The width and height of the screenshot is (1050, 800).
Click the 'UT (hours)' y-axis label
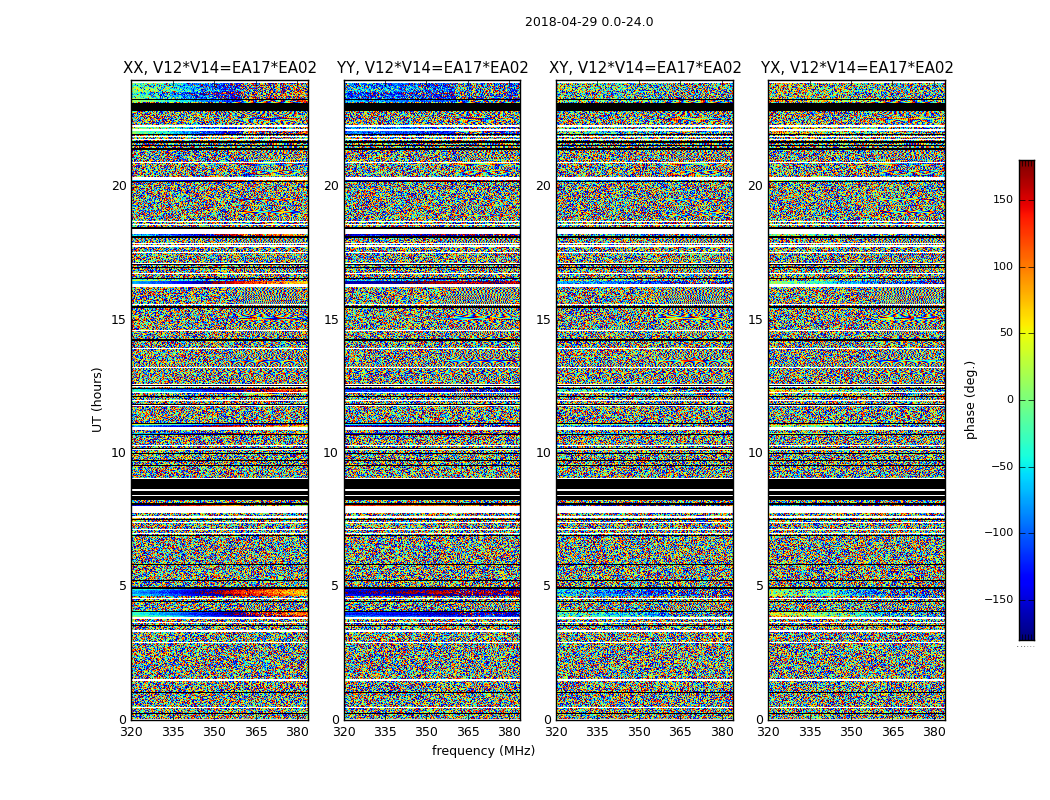[98, 399]
